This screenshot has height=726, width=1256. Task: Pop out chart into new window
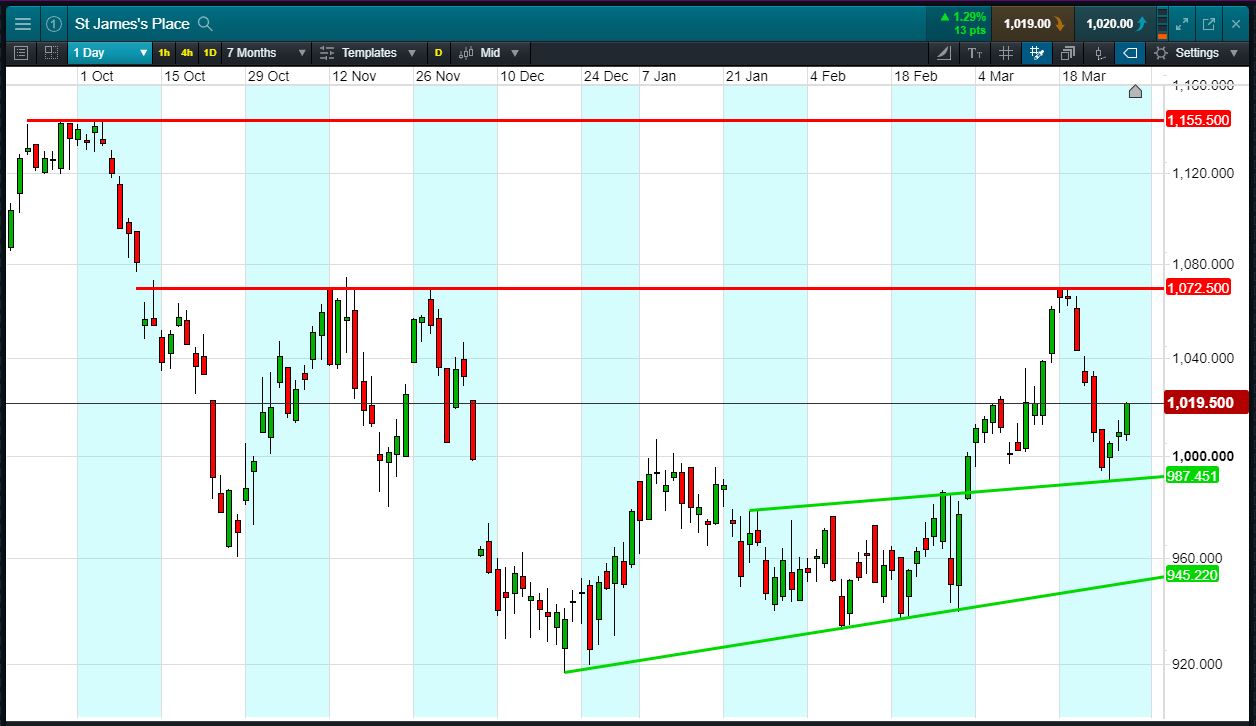tap(1208, 23)
